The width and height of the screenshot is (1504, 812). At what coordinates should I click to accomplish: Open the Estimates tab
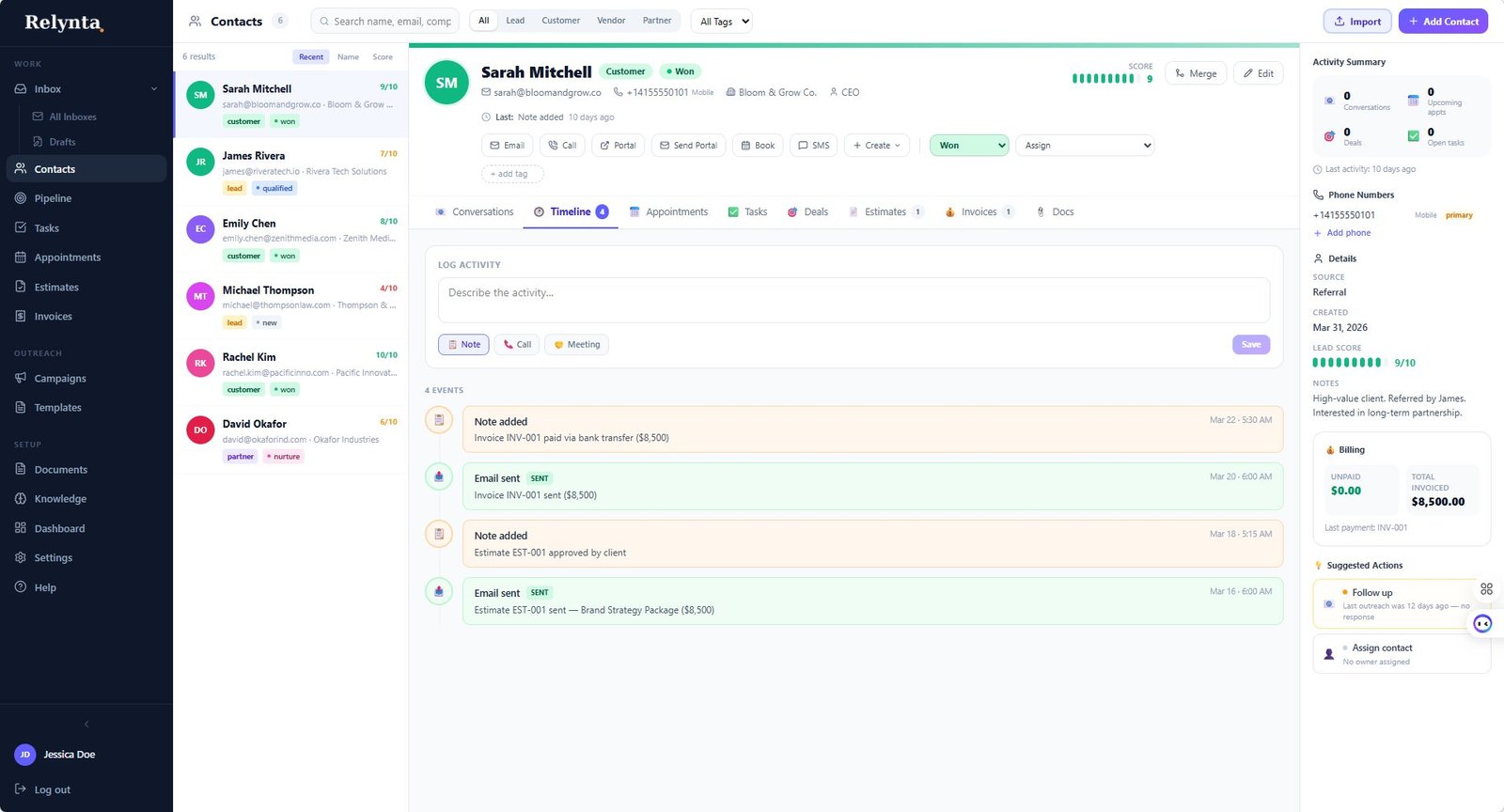(885, 212)
